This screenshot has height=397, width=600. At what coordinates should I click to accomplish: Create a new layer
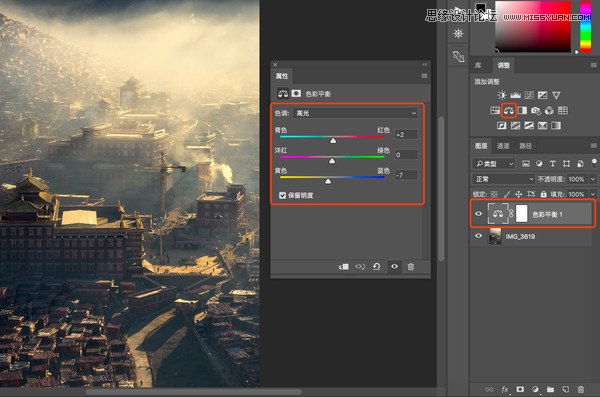(x=565, y=389)
